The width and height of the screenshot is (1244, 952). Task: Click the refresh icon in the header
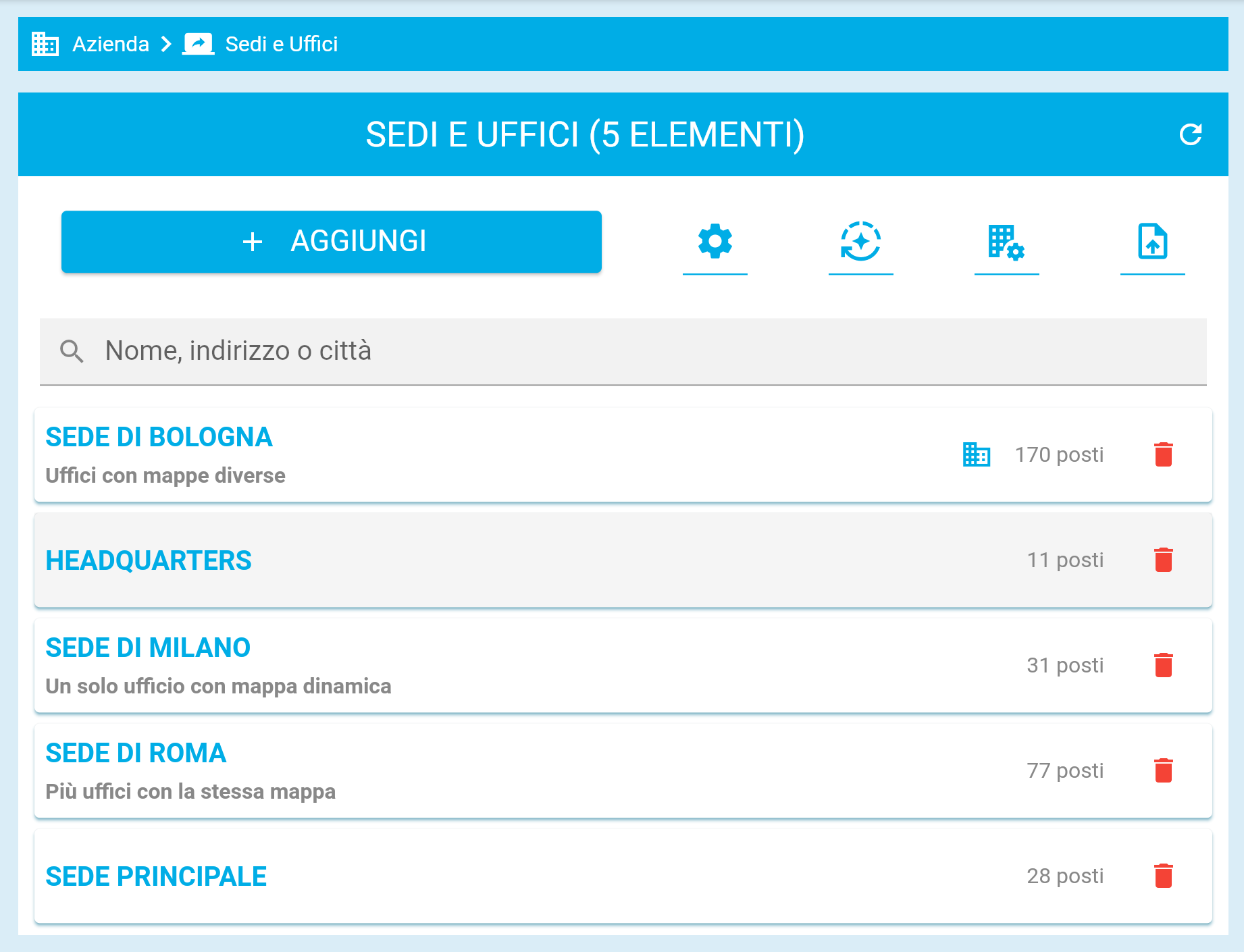click(1190, 134)
